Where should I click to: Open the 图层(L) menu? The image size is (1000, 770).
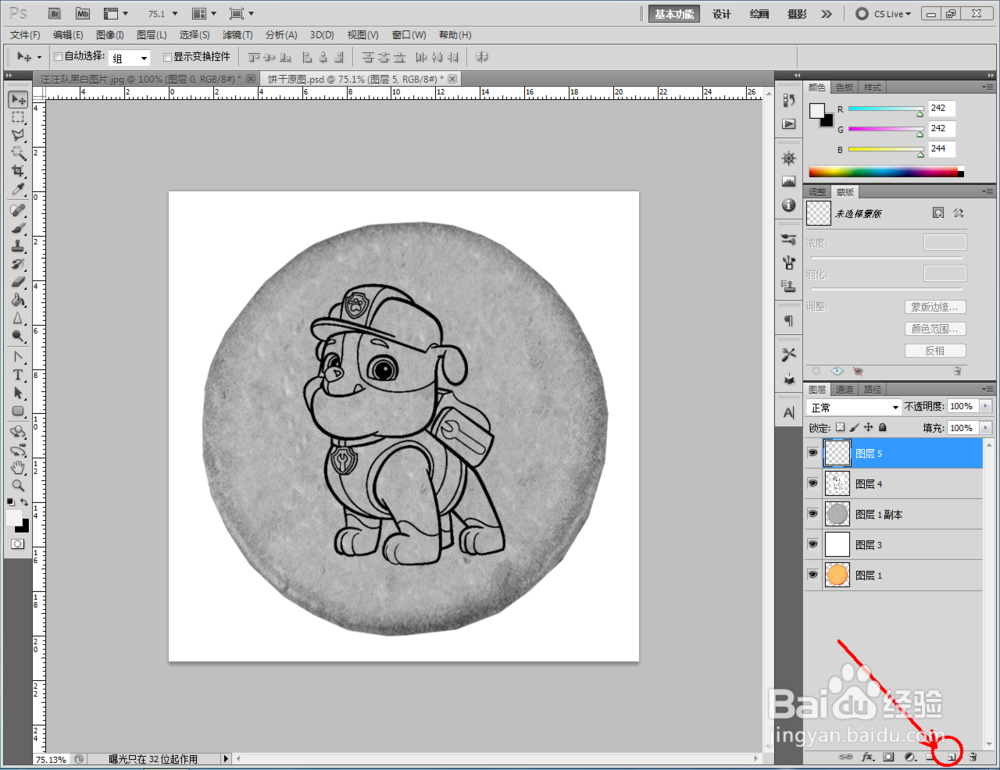coord(152,35)
